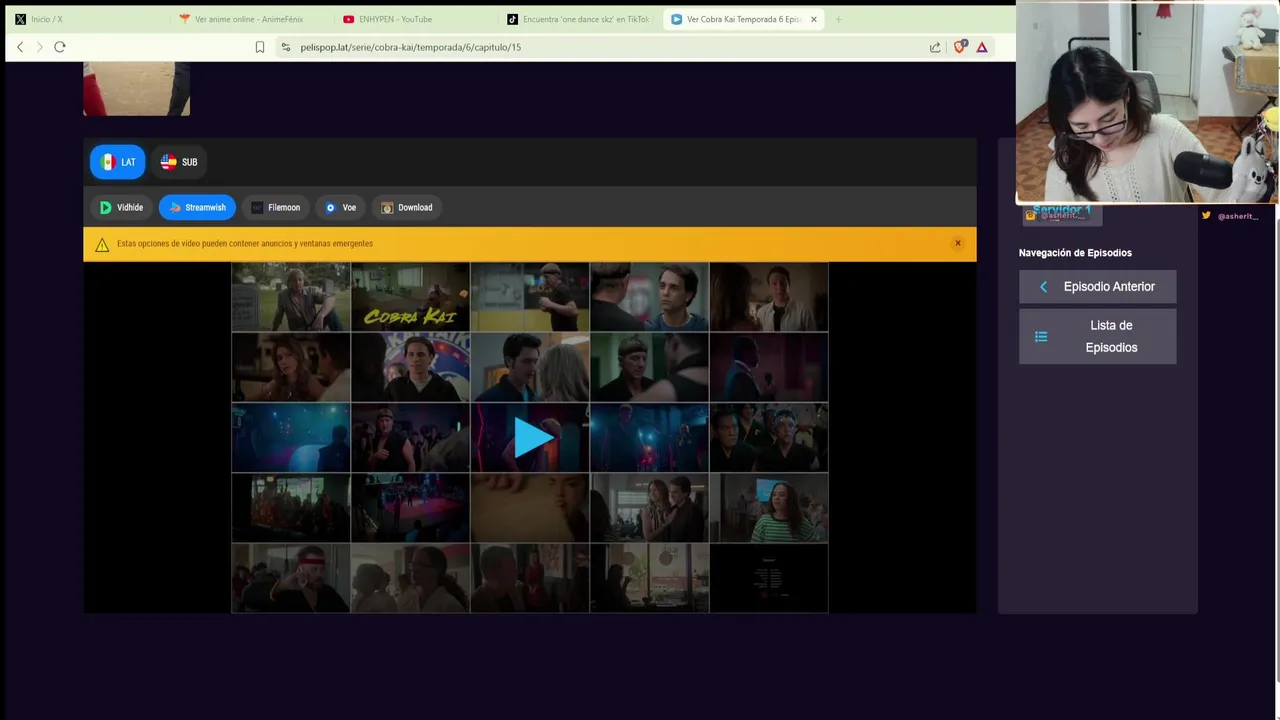Select LAT audio language option
The width and height of the screenshot is (1280, 720).
click(x=118, y=162)
